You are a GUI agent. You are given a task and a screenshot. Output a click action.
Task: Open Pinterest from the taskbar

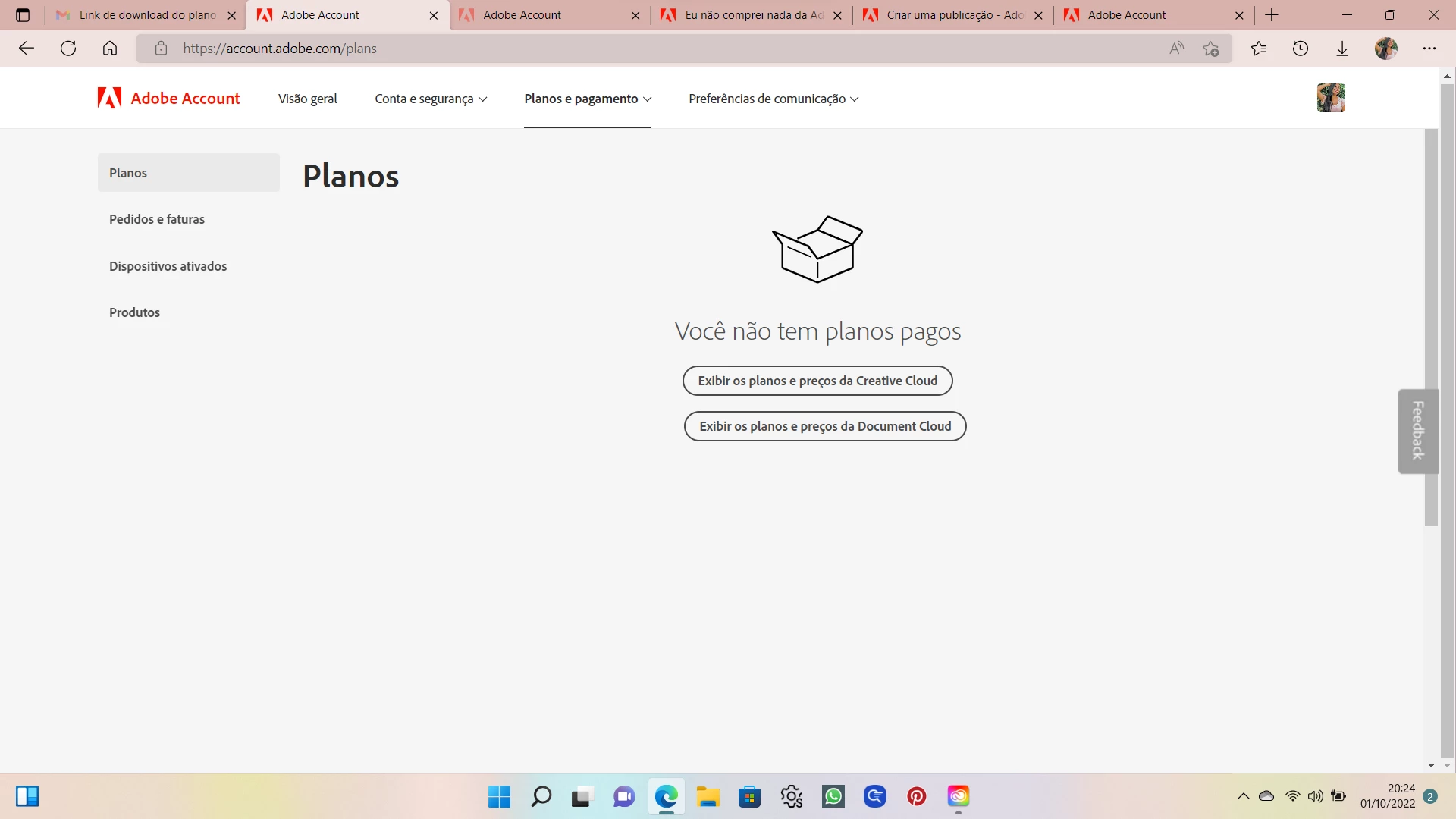[917, 796]
